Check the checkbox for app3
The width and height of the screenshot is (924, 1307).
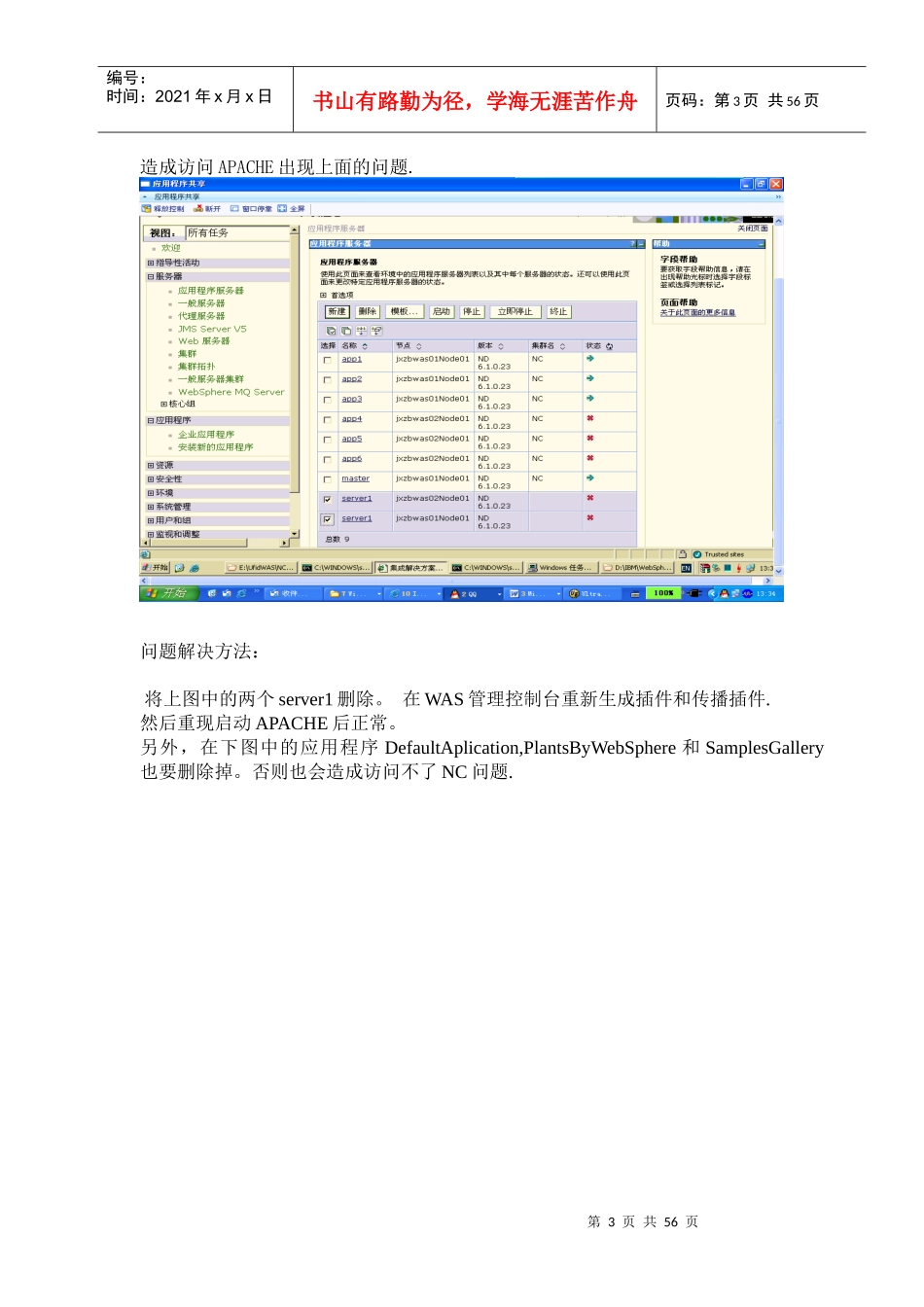(327, 400)
